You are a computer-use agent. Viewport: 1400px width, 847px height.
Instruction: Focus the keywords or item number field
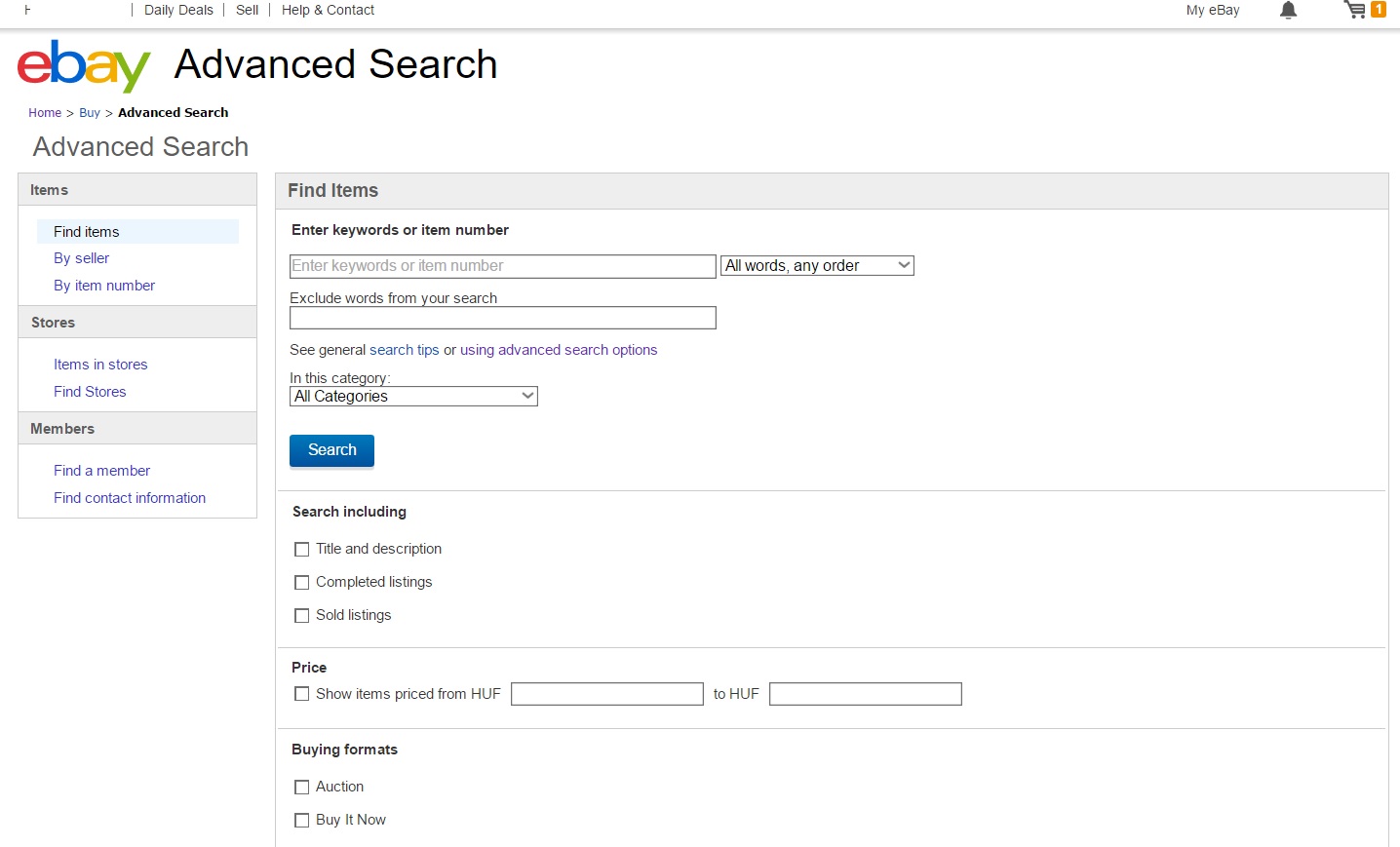click(x=503, y=266)
